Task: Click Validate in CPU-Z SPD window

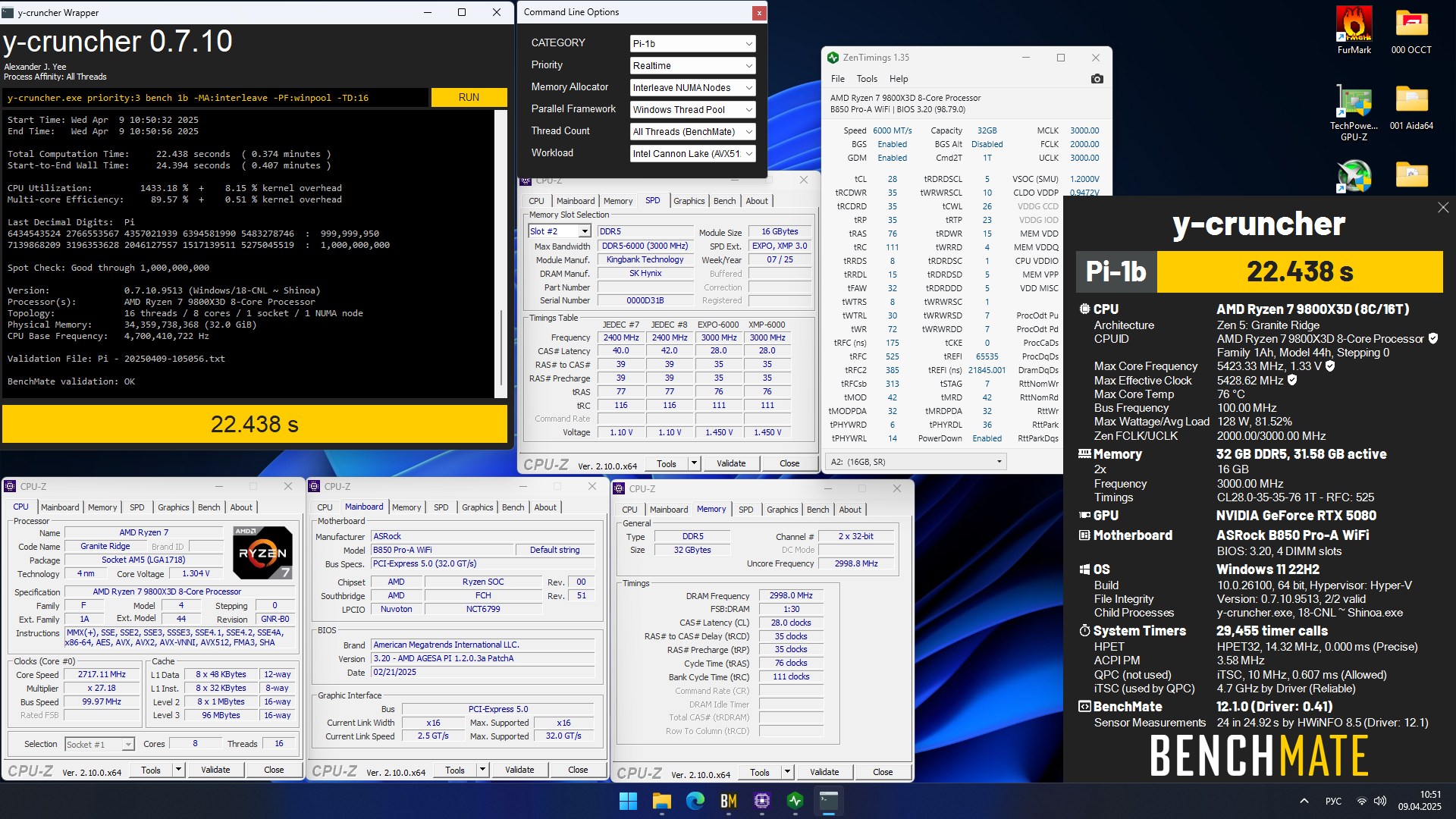Action: click(x=731, y=463)
